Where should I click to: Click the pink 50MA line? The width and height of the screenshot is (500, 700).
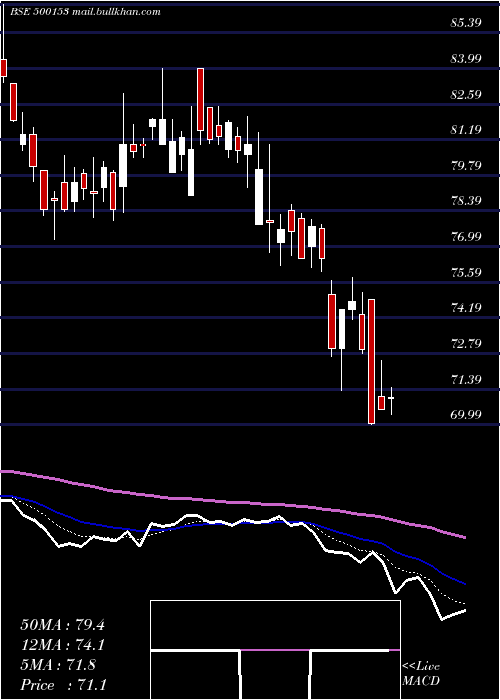[232, 503]
